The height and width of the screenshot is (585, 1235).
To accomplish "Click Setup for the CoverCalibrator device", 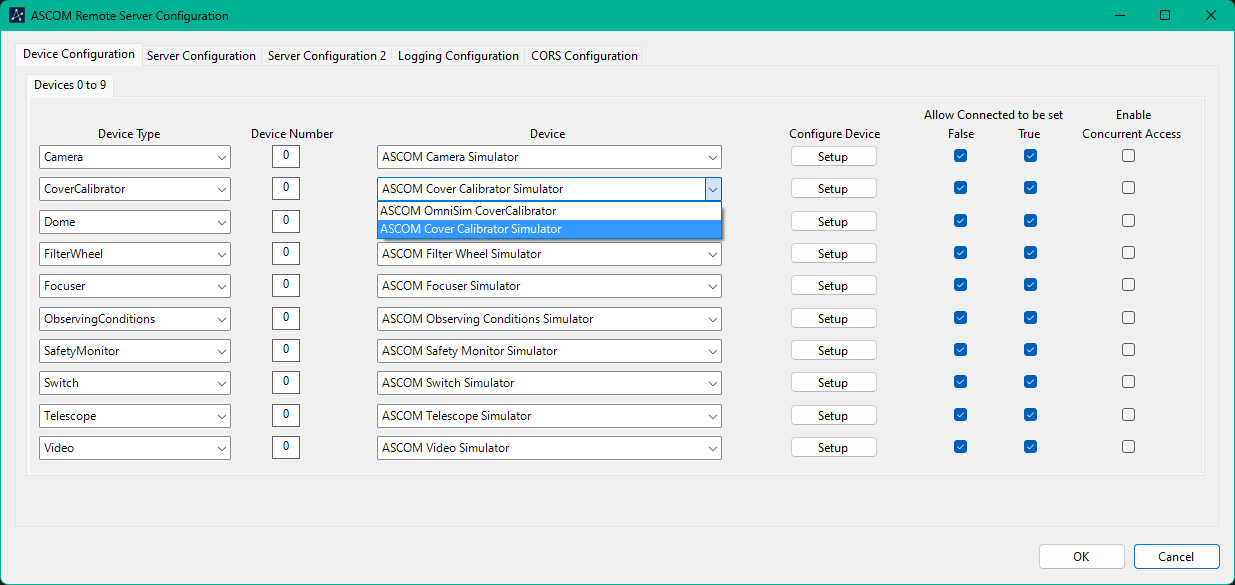I will pyautogui.click(x=833, y=189).
